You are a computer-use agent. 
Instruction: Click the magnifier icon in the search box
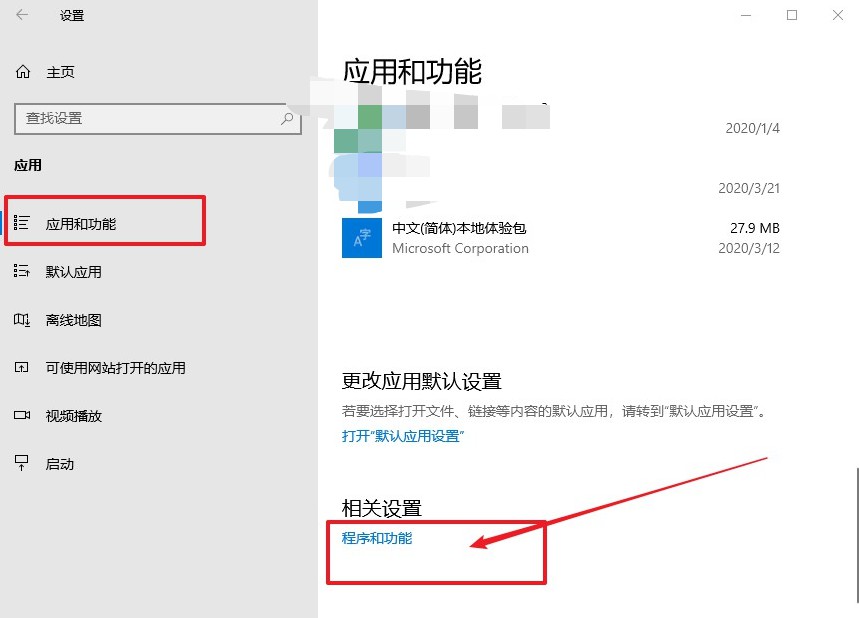(287, 118)
